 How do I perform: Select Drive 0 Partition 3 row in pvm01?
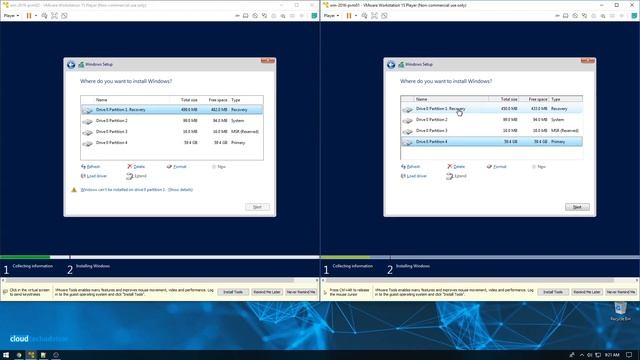tap(492, 131)
